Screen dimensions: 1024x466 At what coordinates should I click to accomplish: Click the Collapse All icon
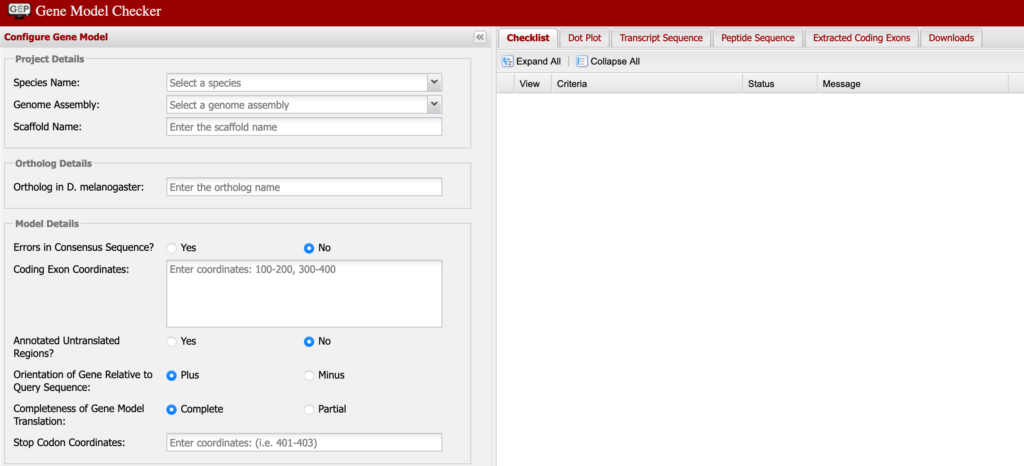[x=582, y=61]
